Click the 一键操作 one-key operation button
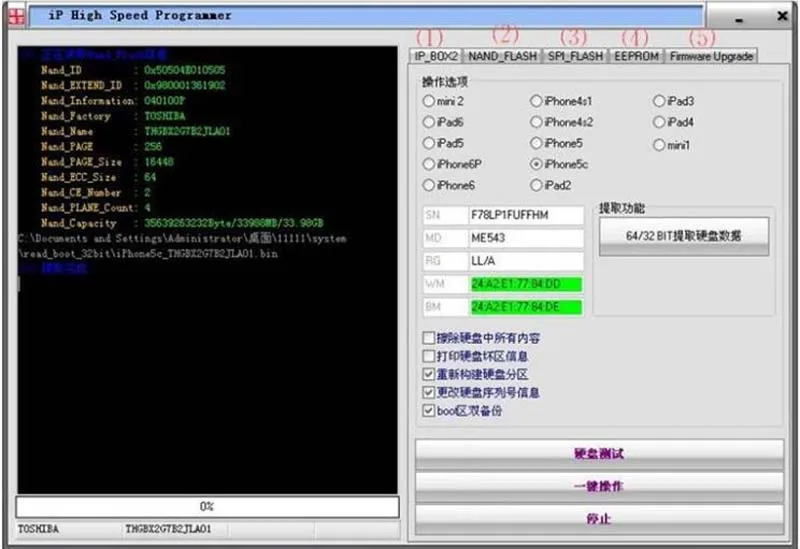The width and height of the screenshot is (800, 549). point(599,486)
